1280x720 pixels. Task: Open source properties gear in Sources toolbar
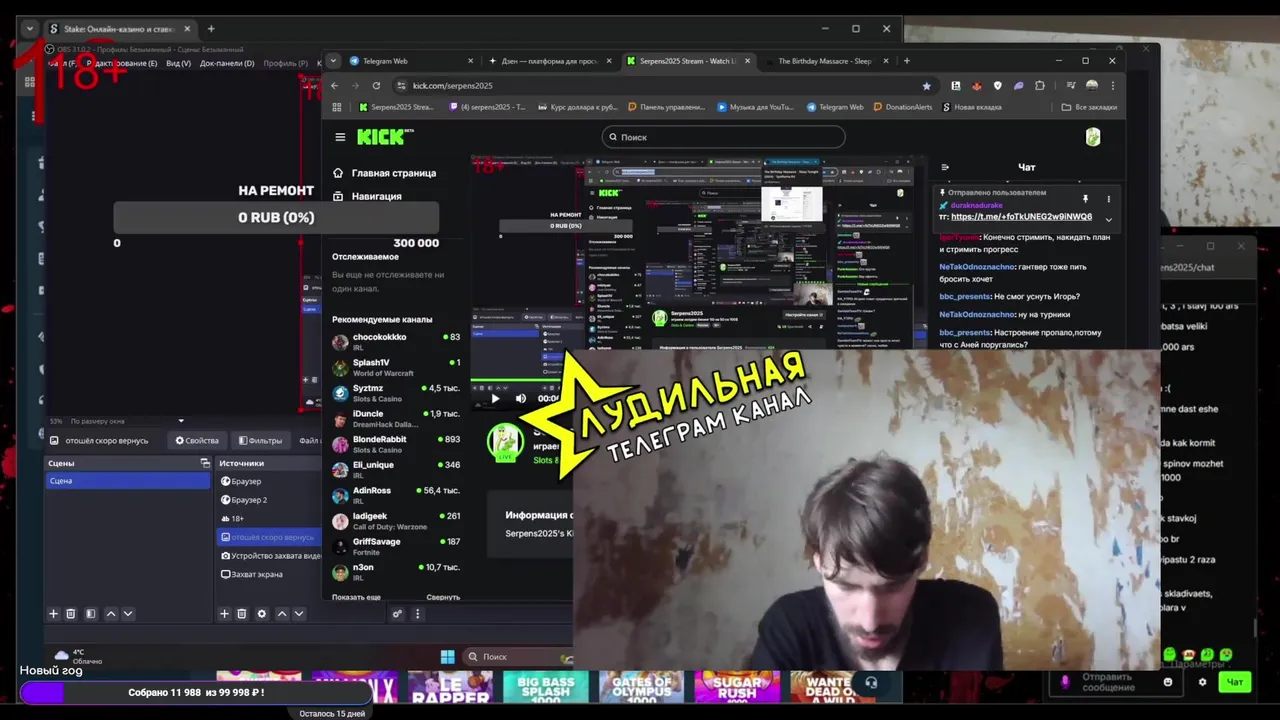[262, 614]
